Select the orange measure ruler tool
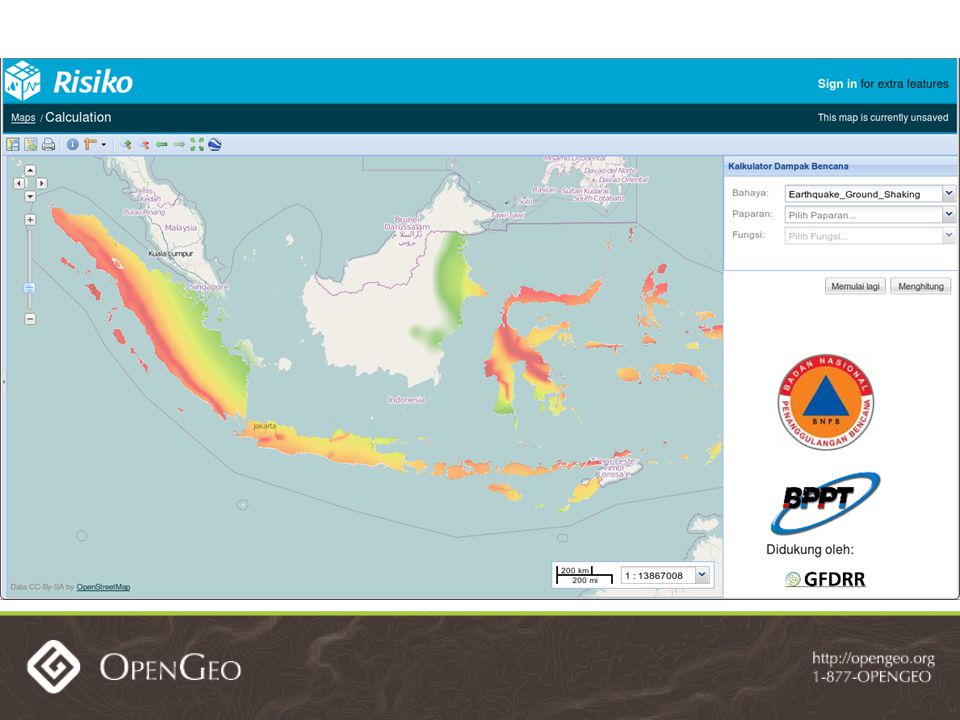Screen dimensions: 960x720 coord(90,144)
